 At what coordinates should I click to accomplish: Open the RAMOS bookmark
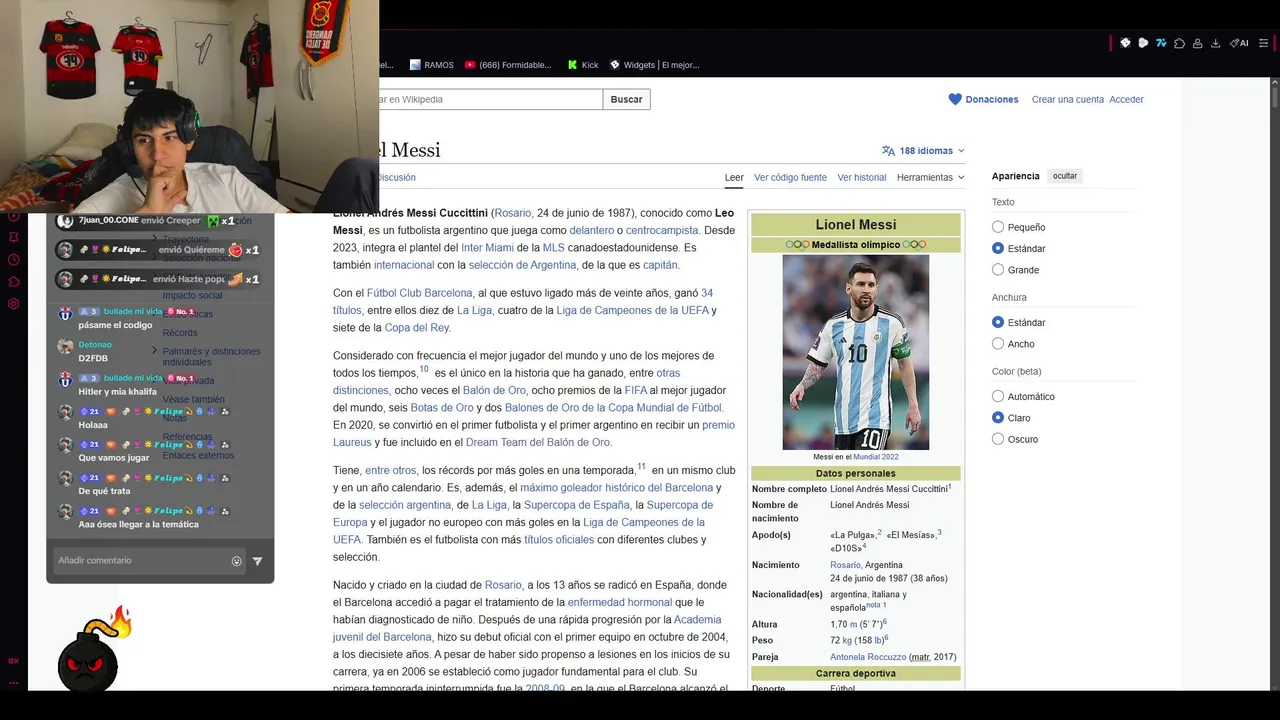tap(431, 65)
